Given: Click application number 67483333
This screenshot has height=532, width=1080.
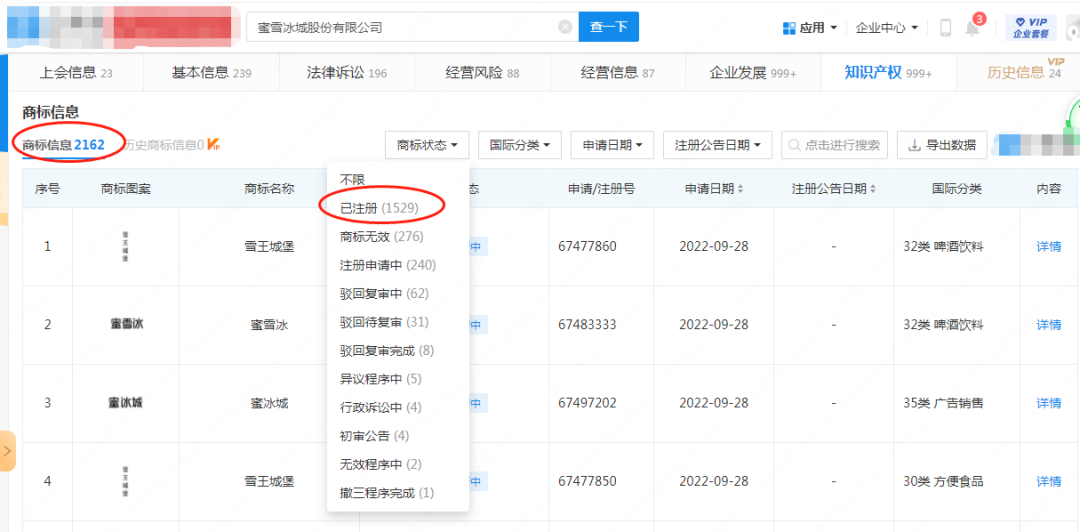Looking at the screenshot, I should 587,325.
